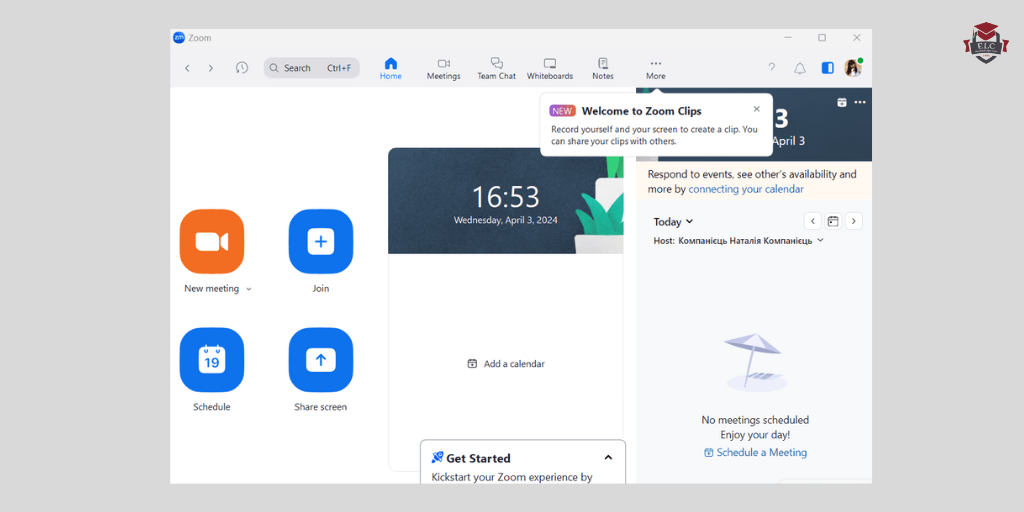
Task: Click the Wednesday, April 3, 2024 date
Action: point(505,221)
